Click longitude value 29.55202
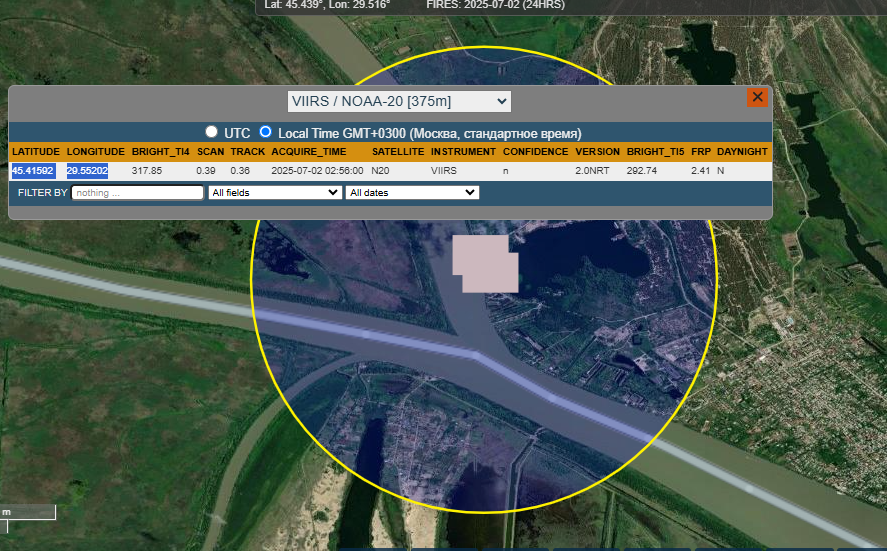 click(x=87, y=170)
